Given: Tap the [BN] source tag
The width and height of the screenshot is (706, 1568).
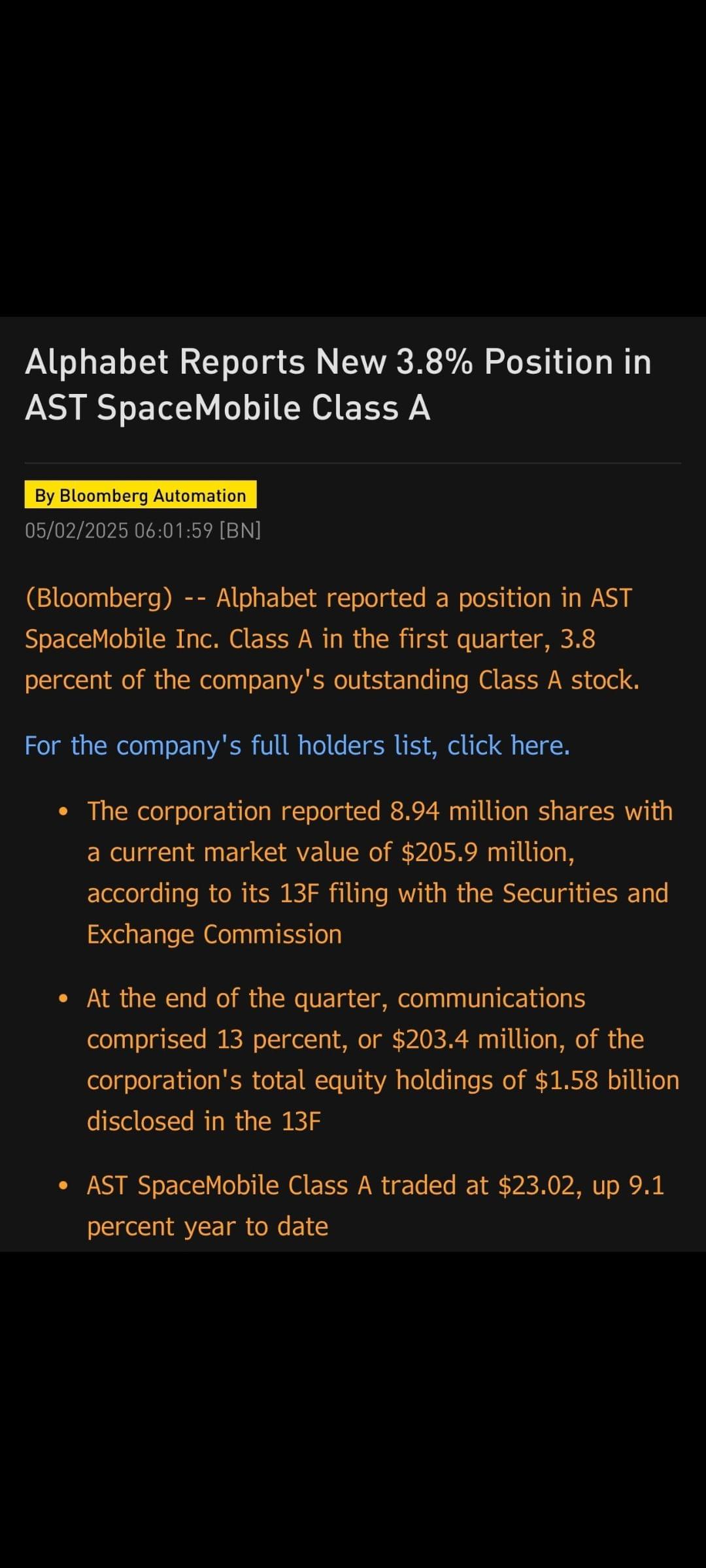Looking at the screenshot, I should (241, 531).
